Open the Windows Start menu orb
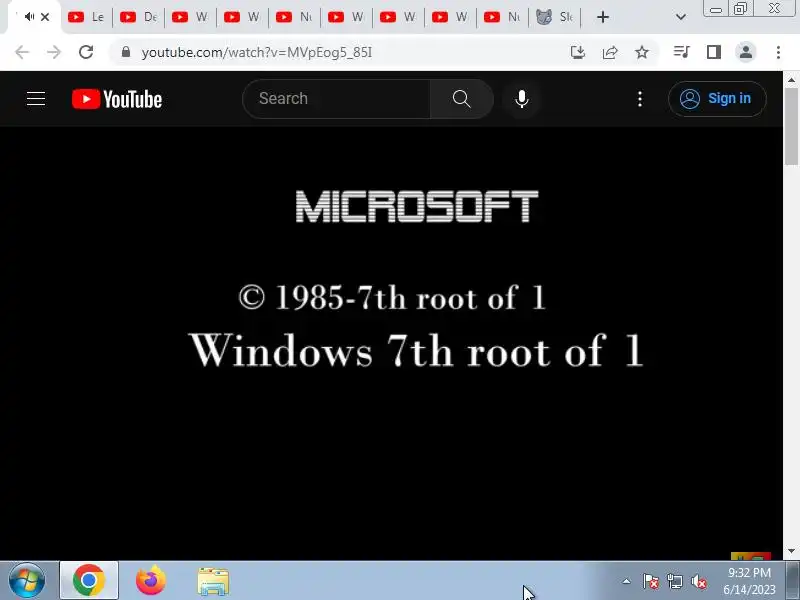Image resolution: width=800 pixels, height=600 pixels. (x=27, y=581)
